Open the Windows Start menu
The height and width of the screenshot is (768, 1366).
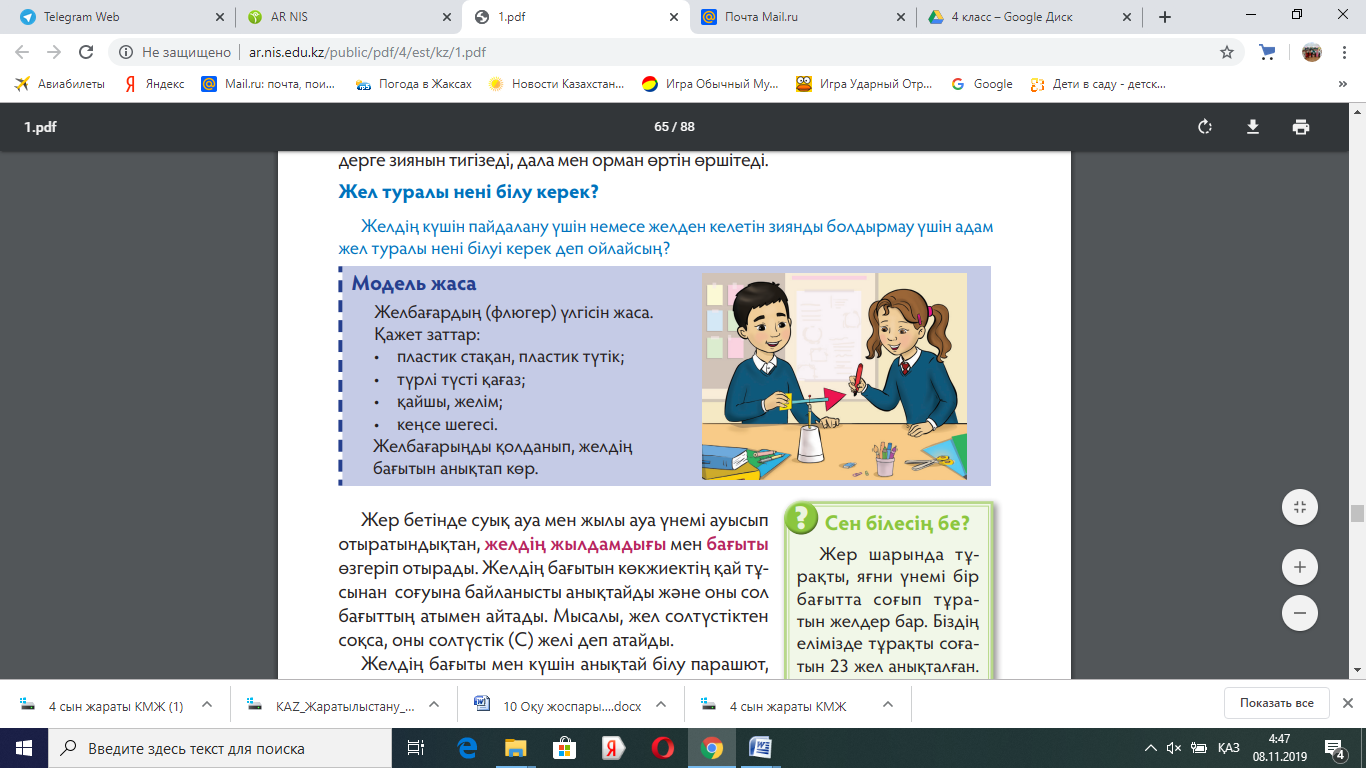pos(24,748)
